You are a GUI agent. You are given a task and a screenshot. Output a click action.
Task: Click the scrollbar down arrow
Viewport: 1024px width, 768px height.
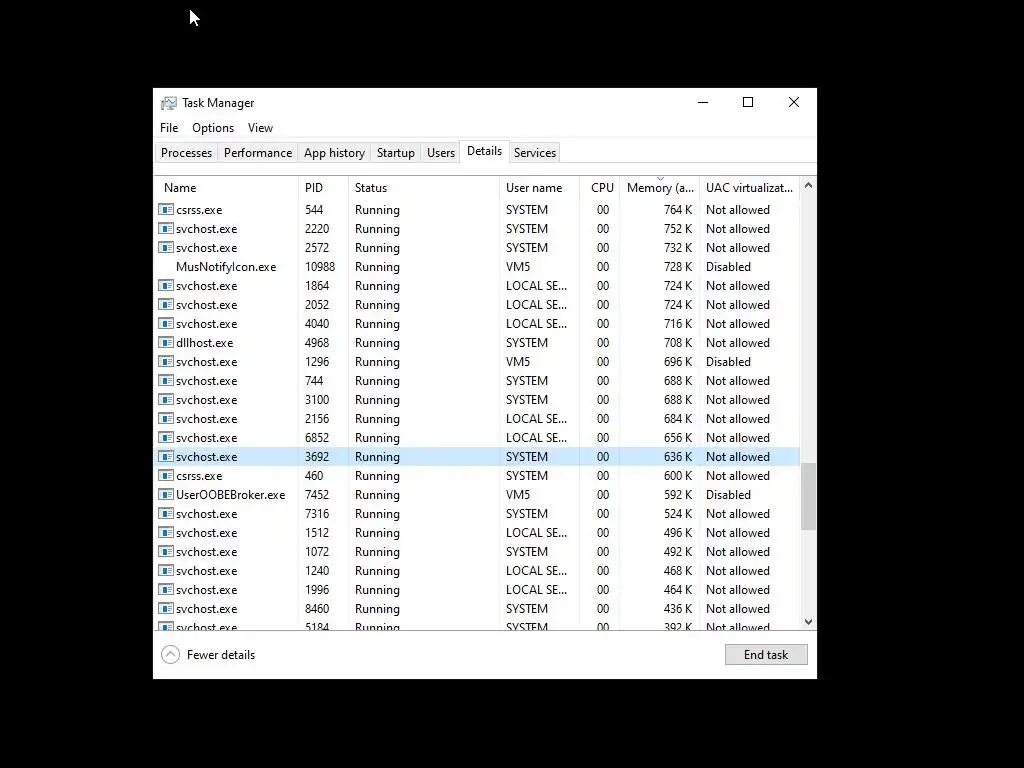(808, 622)
